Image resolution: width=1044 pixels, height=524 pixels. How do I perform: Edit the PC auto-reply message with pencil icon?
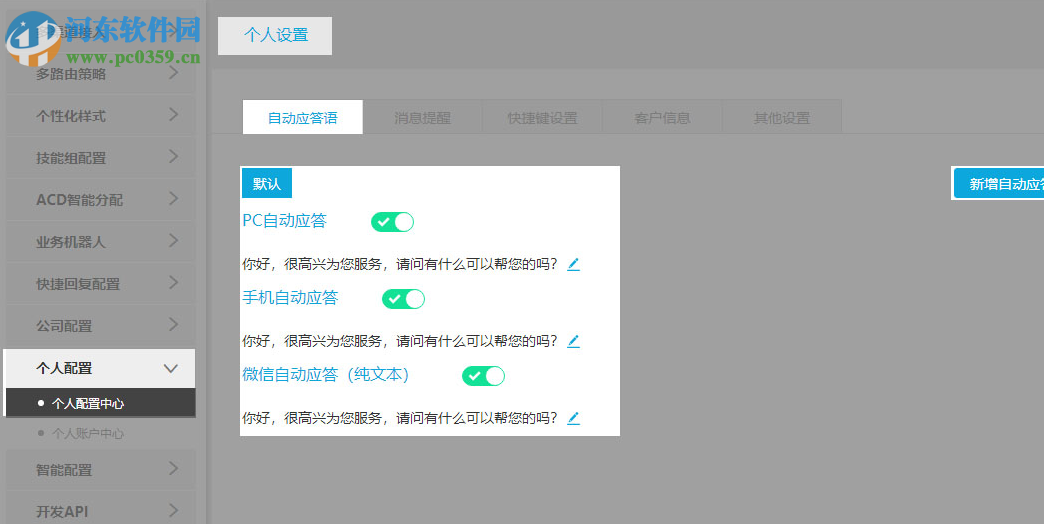tap(573, 264)
